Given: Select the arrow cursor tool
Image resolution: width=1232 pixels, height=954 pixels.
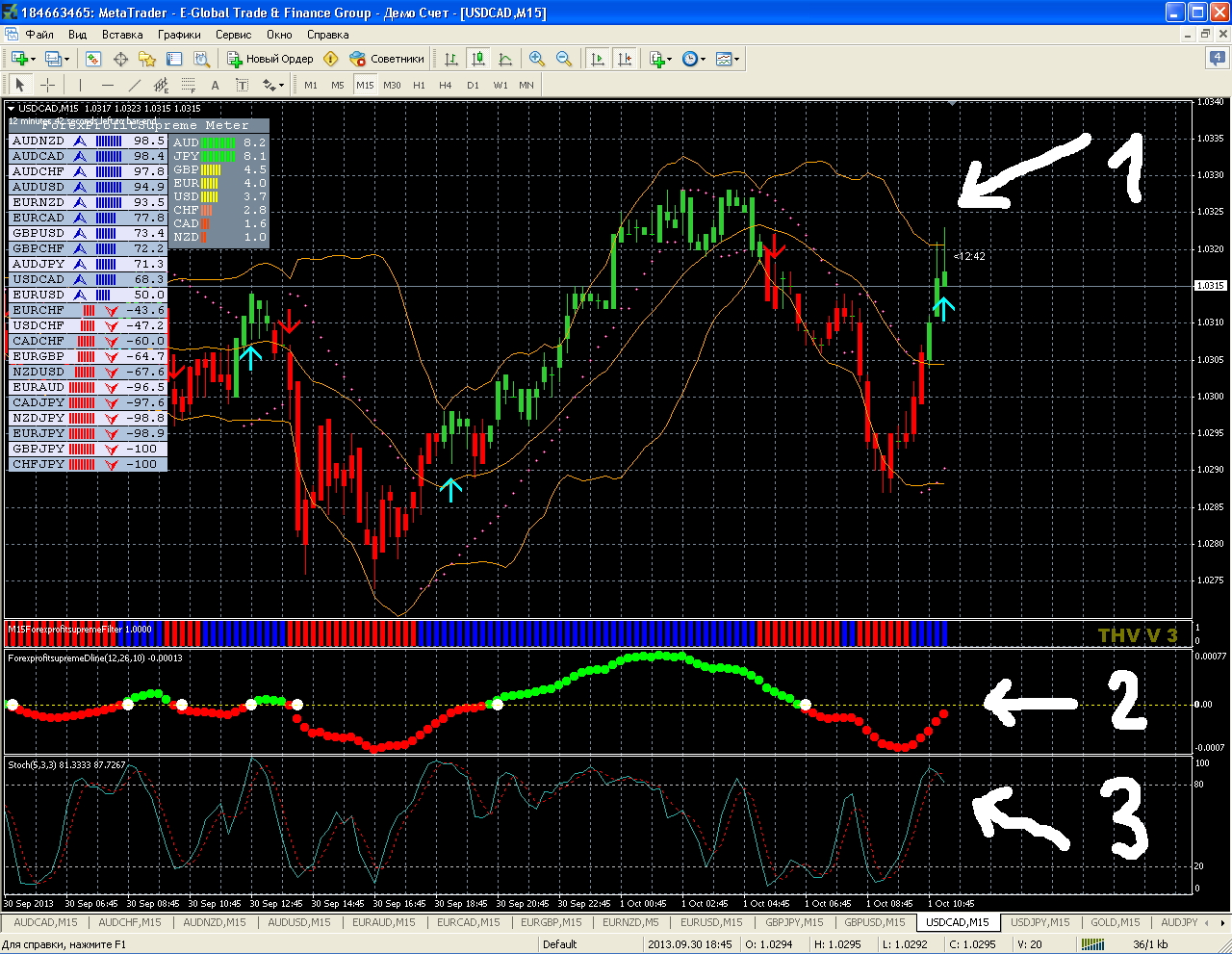Looking at the screenshot, I should click(20, 85).
